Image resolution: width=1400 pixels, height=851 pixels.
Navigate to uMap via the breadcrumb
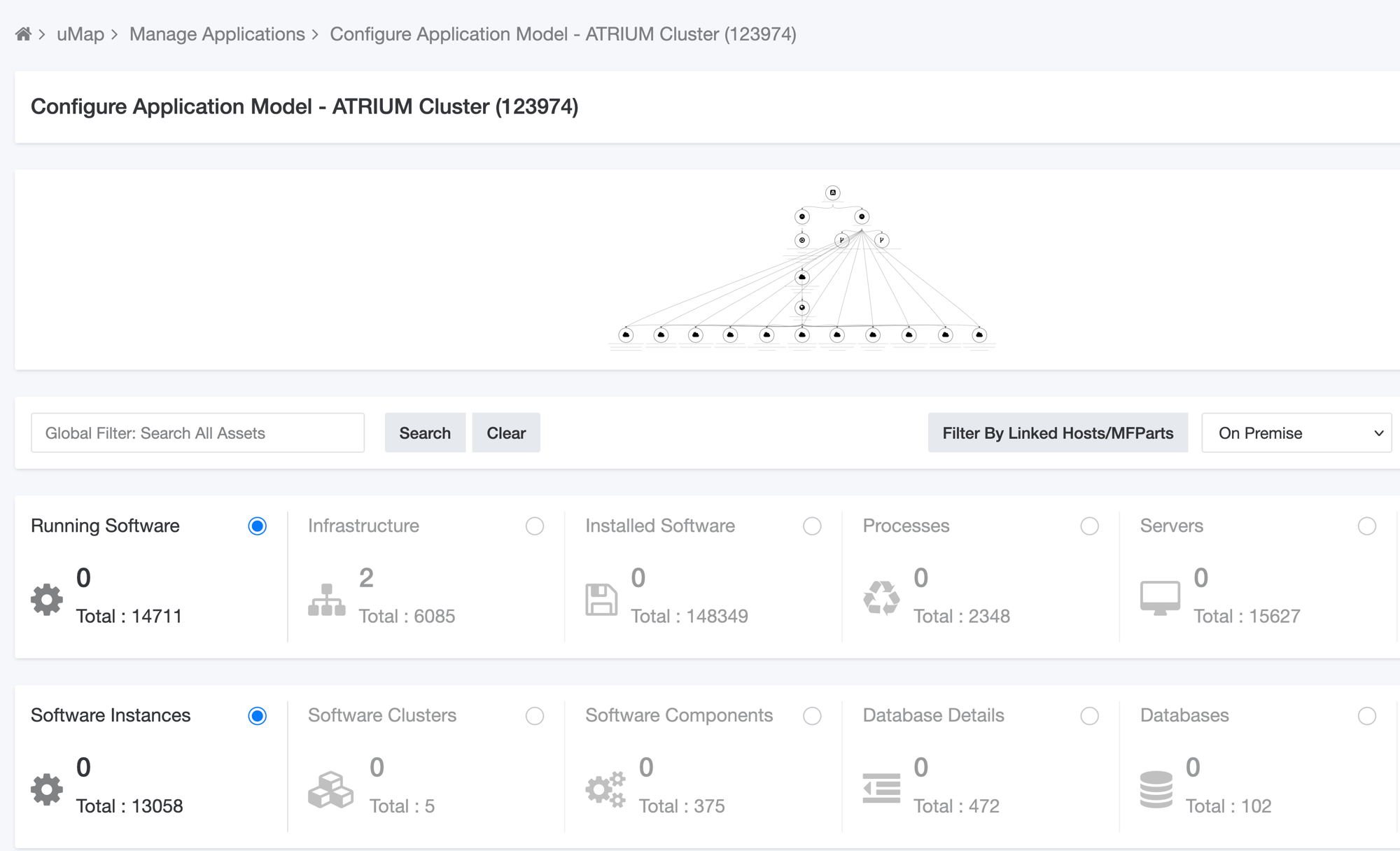point(79,33)
